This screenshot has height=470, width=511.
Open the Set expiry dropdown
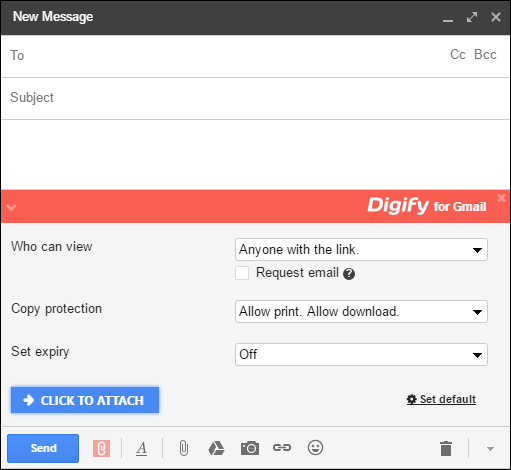point(361,354)
